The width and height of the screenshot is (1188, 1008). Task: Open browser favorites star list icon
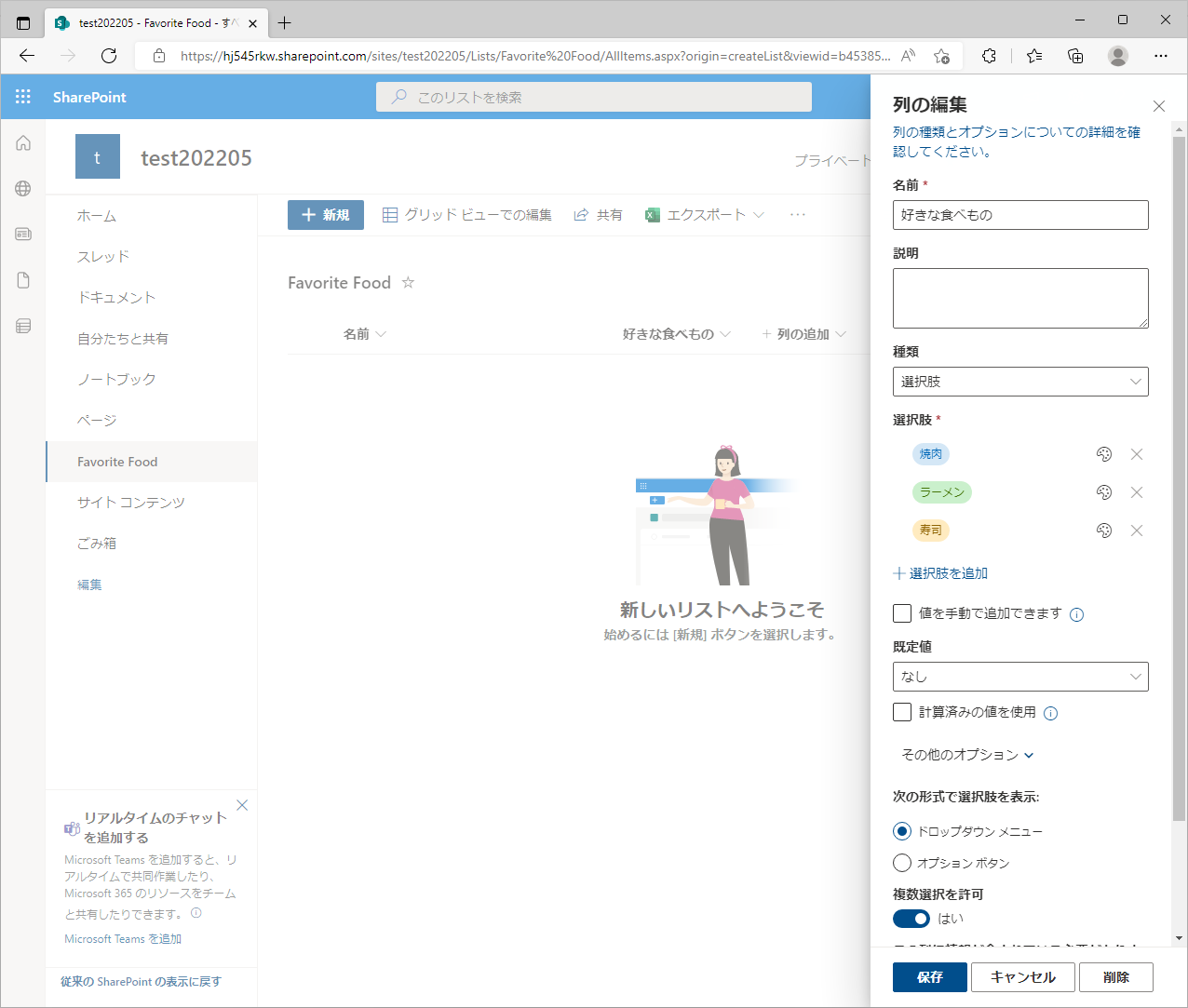tap(1034, 56)
